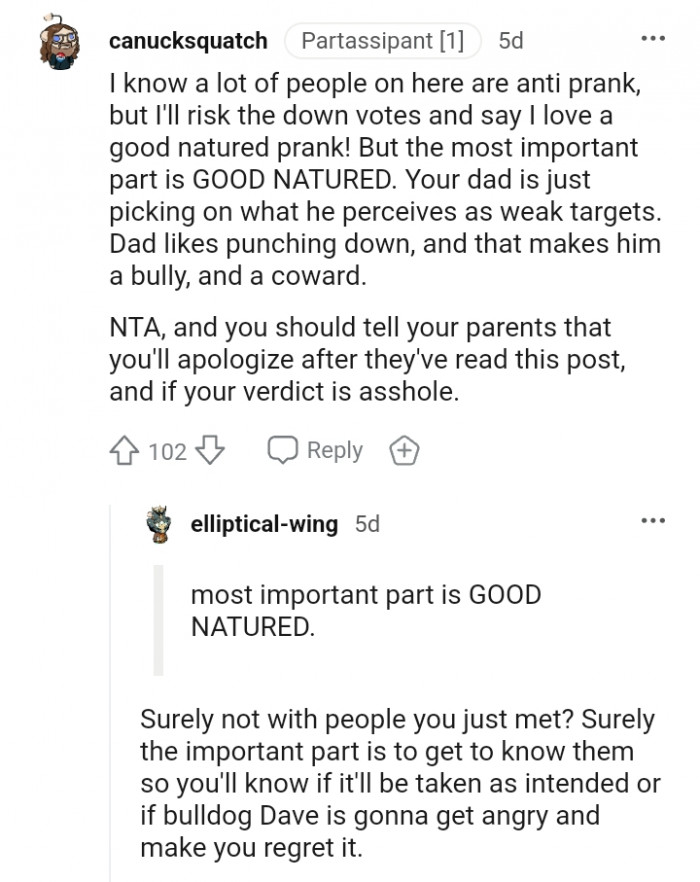This screenshot has height=882, width=700.
Task: Click the 5d timestamp on canucksquatch's comment
Action: 510,41
